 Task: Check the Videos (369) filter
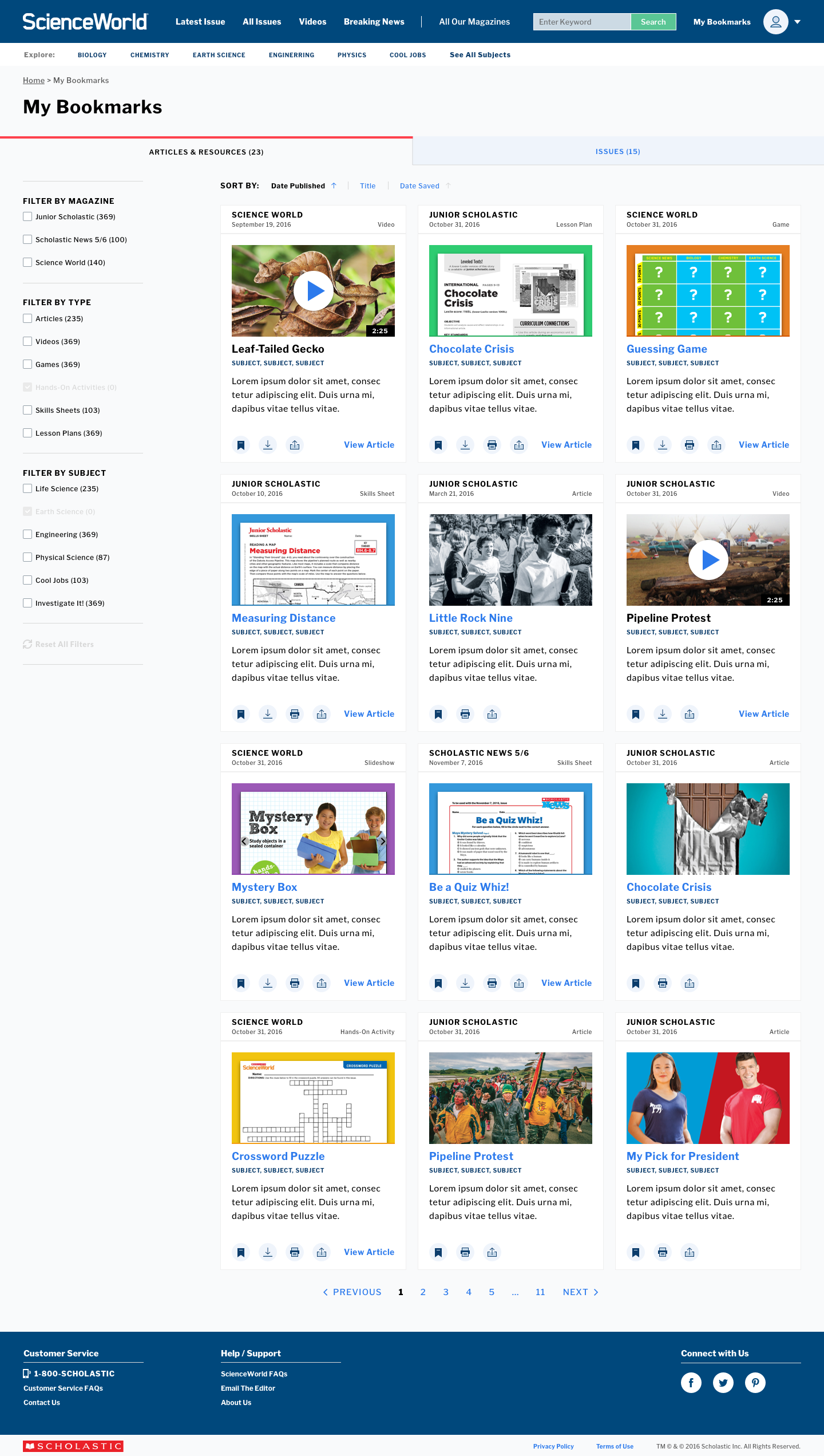(x=27, y=341)
